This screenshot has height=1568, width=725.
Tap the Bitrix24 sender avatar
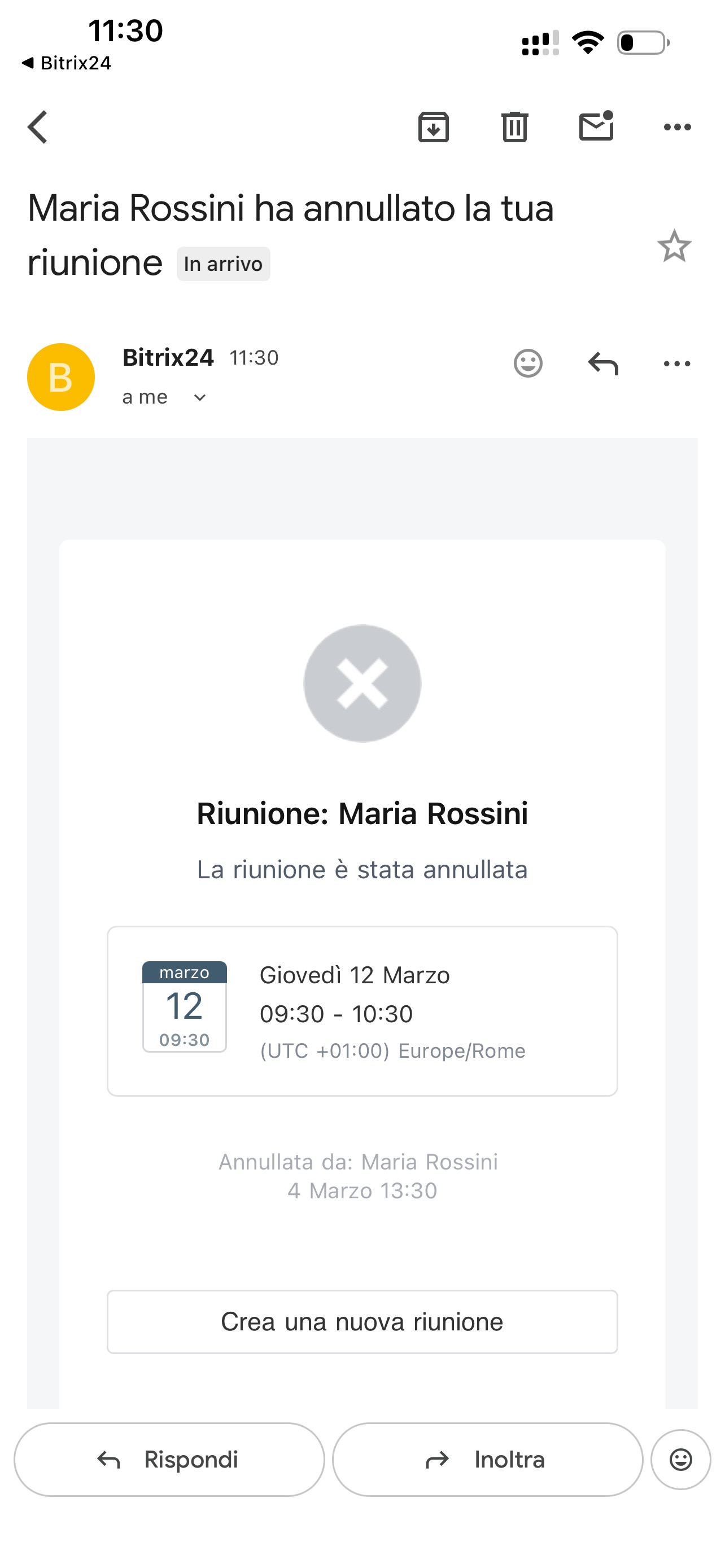(61, 377)
